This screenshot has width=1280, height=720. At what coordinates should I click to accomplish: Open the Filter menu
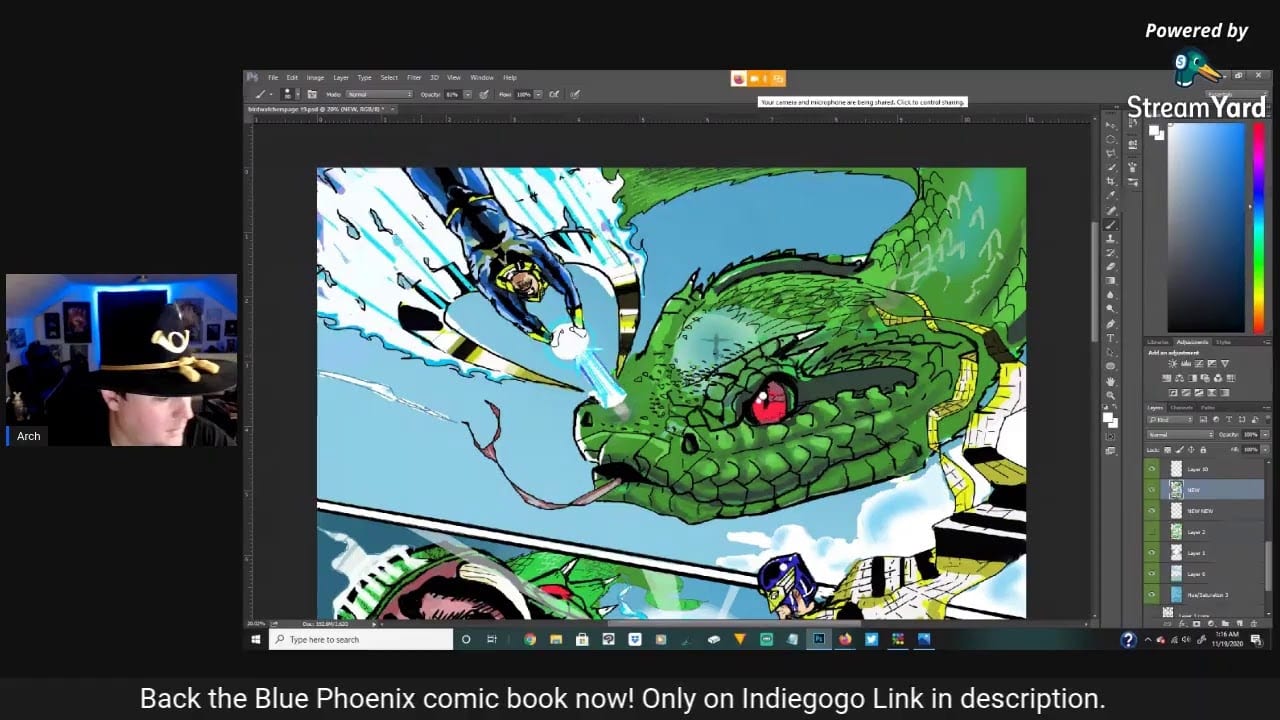[413, 77]
